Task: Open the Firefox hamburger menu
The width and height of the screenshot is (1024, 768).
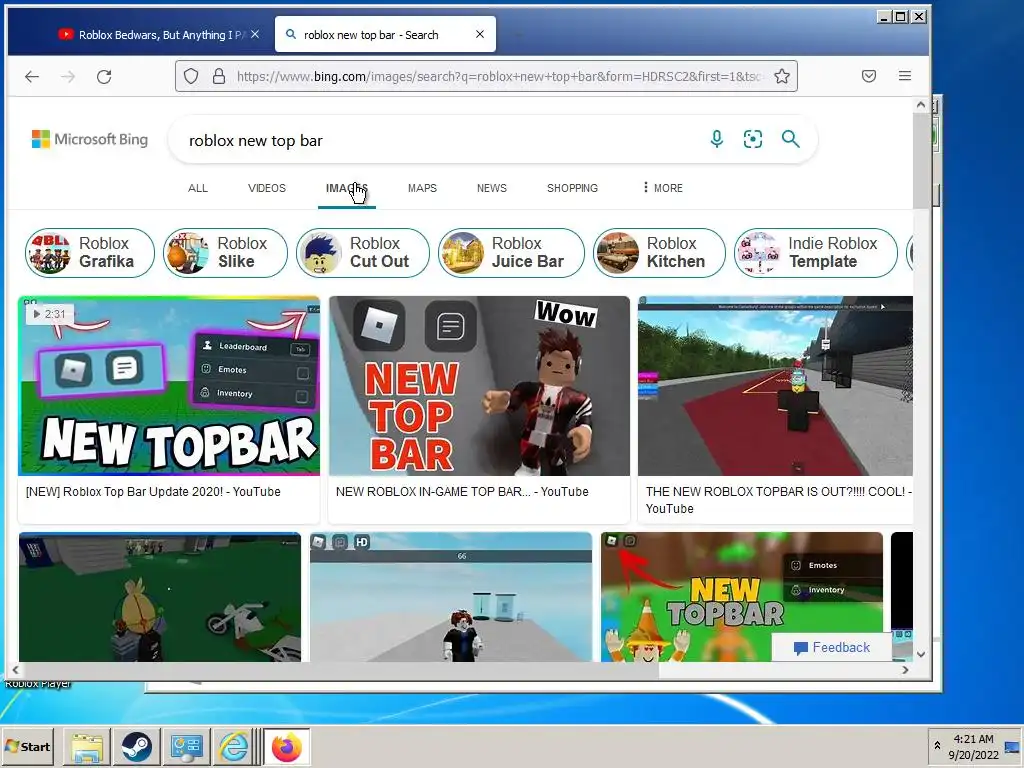Action: (904, 76)
